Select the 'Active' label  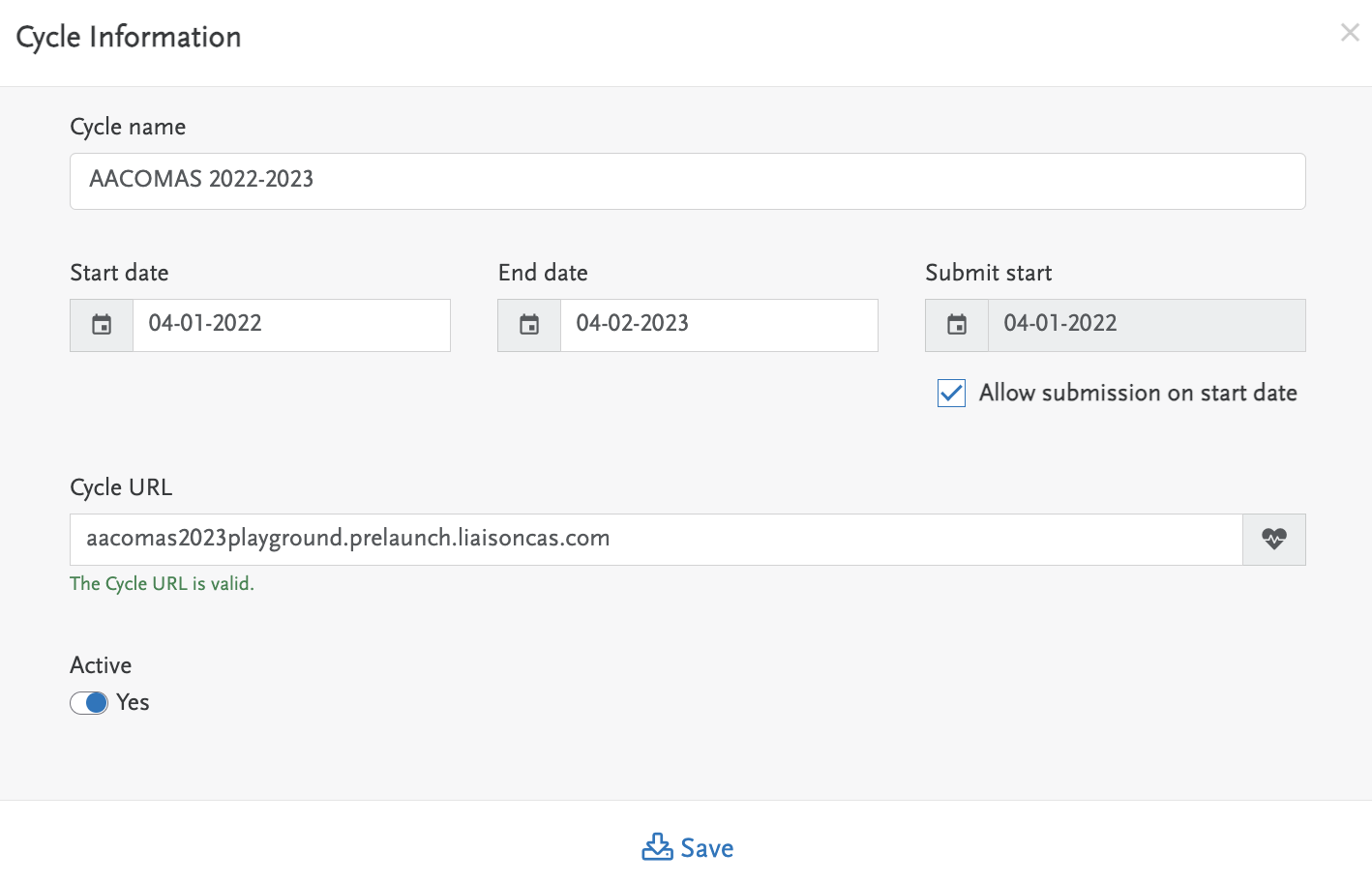[101, 665]
